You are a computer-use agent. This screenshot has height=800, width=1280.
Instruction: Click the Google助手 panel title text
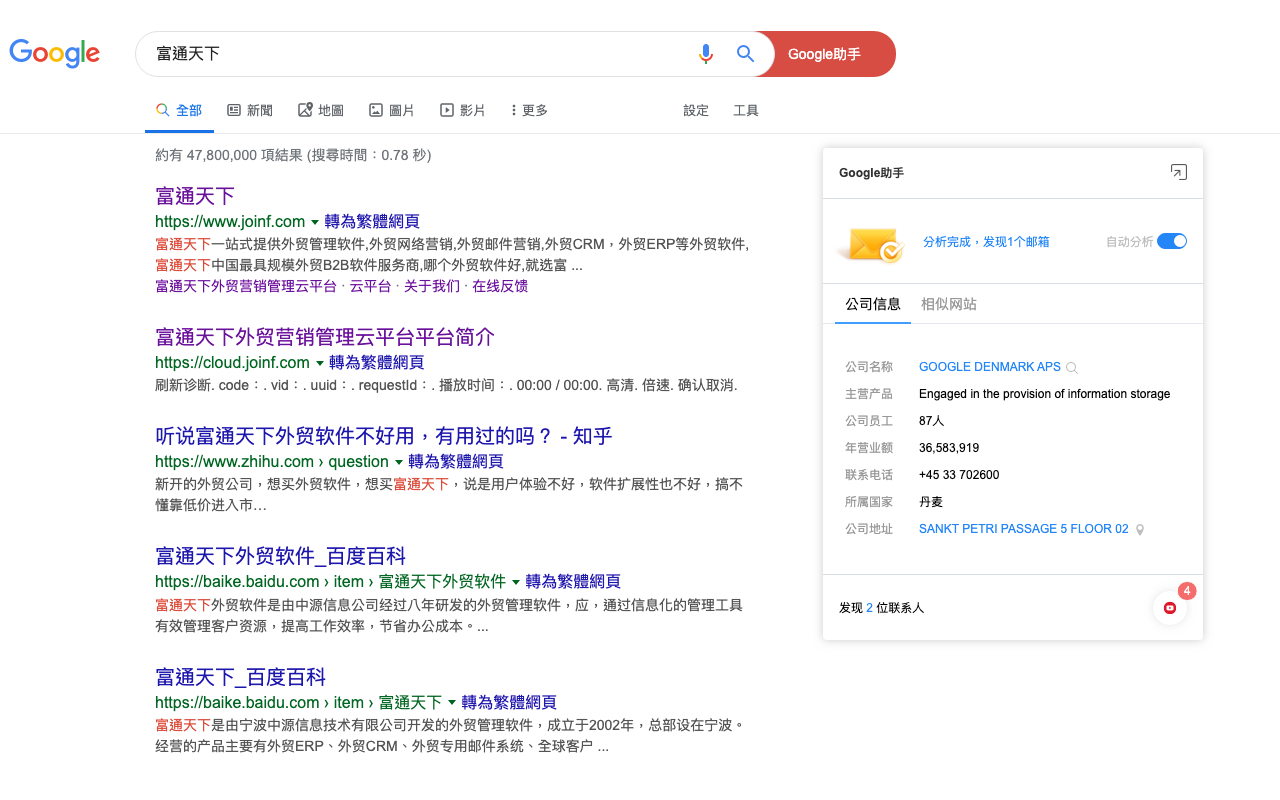point(871,173)
